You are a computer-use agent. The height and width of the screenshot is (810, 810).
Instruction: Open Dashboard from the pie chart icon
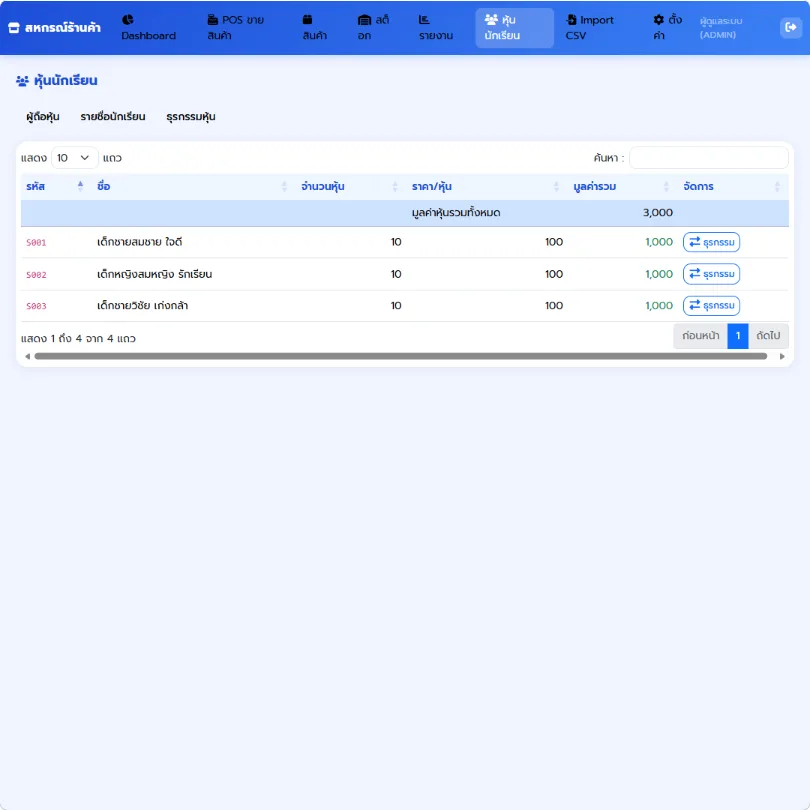pyautogui.click(x=148, y=27)
